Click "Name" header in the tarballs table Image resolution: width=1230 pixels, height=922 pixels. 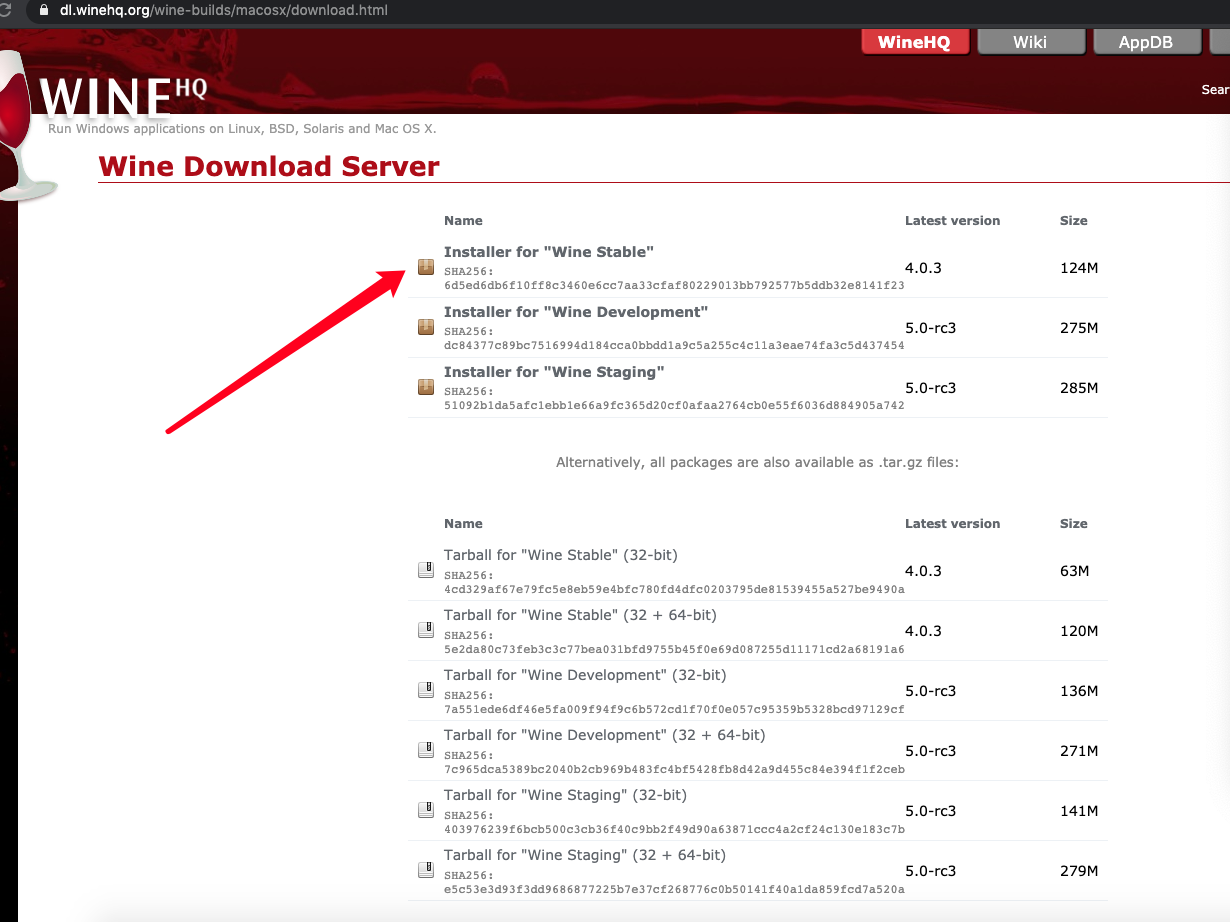pos(463,523)
